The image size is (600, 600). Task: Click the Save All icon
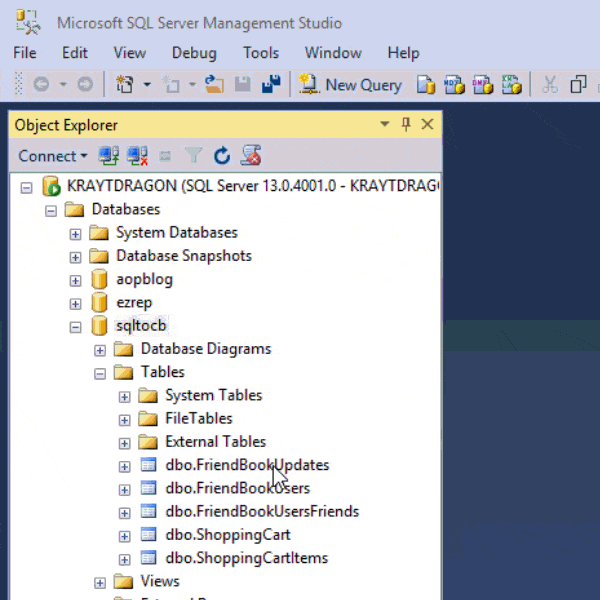271,84
